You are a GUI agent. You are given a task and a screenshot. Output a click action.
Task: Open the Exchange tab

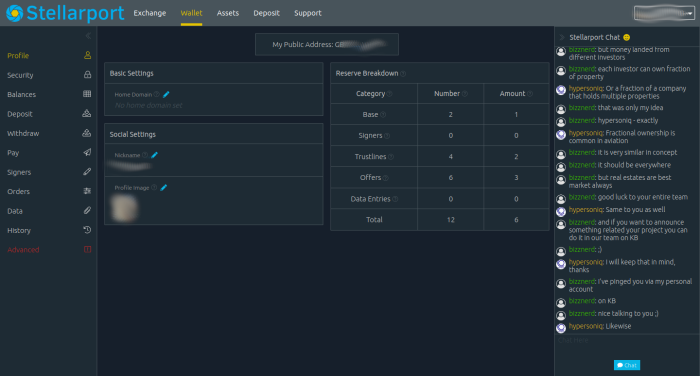[x=150, y=13]
